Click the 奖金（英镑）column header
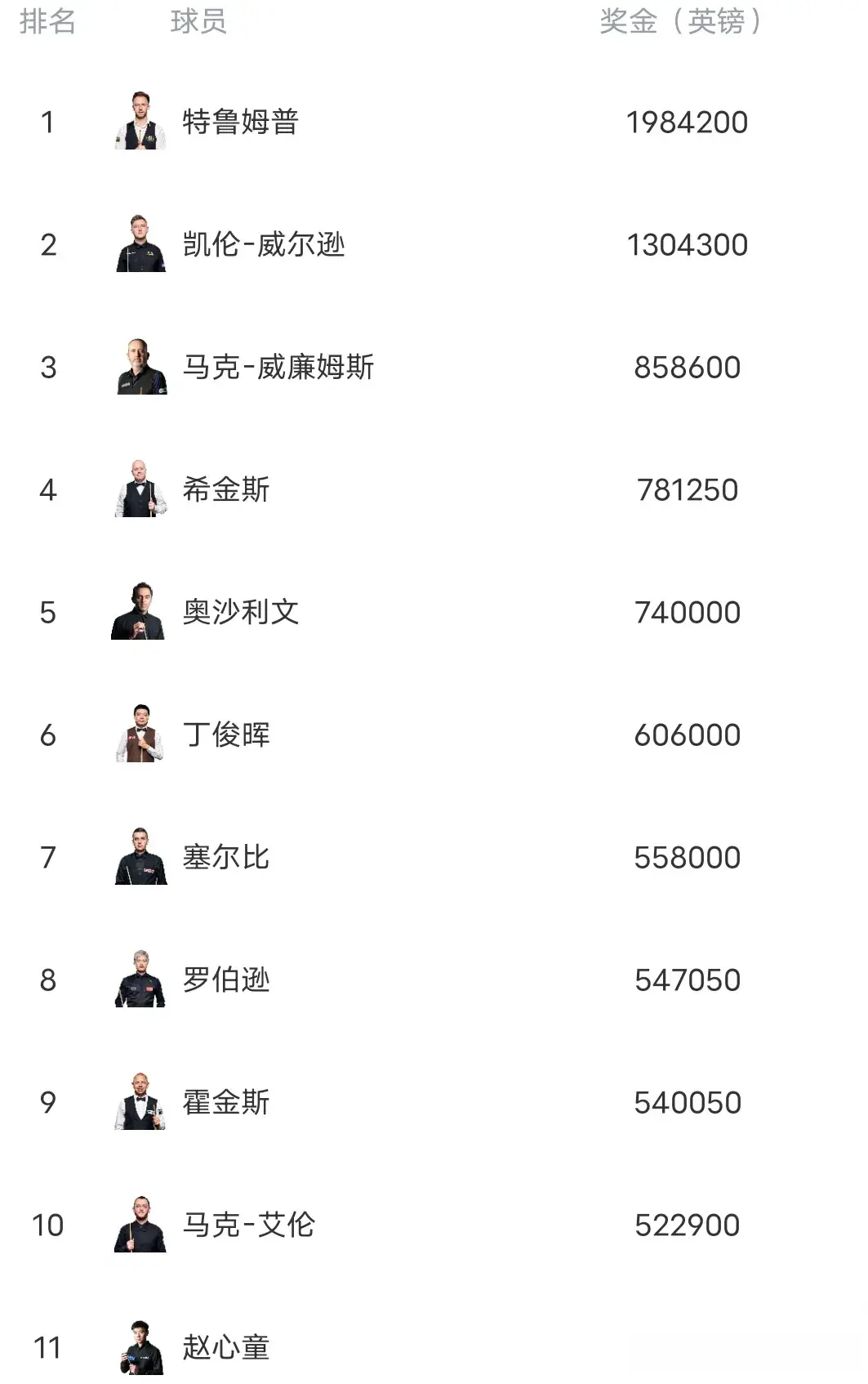 [680, 21]
